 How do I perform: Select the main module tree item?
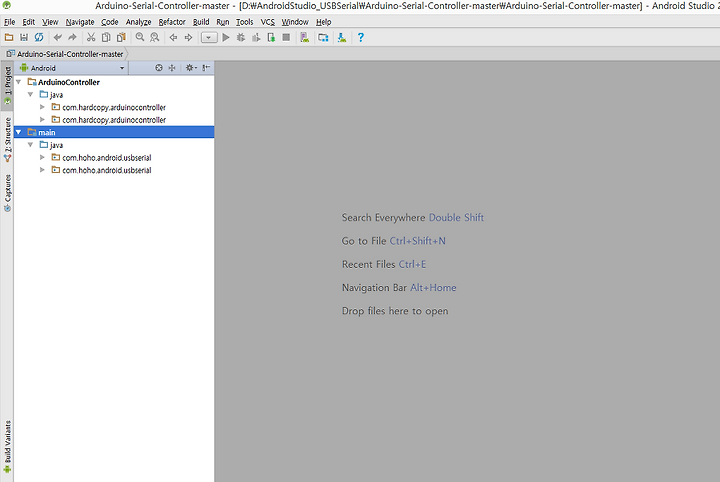click(114, 132)
